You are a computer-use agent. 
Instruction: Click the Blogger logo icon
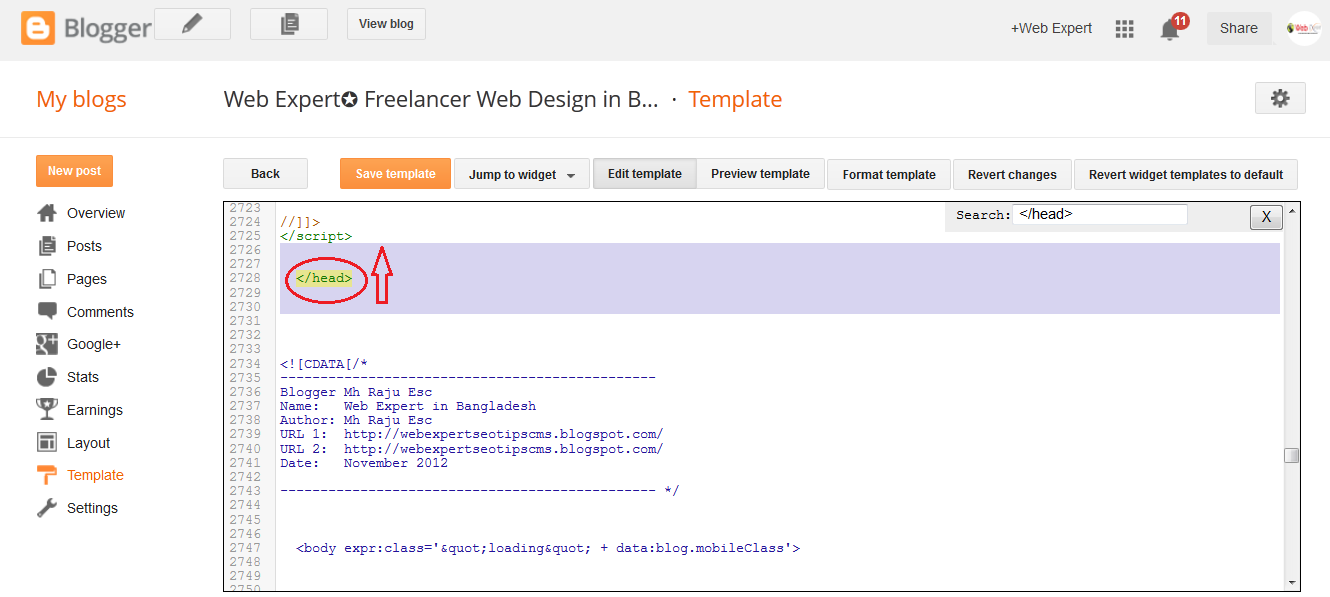click(x=38, y=27)
